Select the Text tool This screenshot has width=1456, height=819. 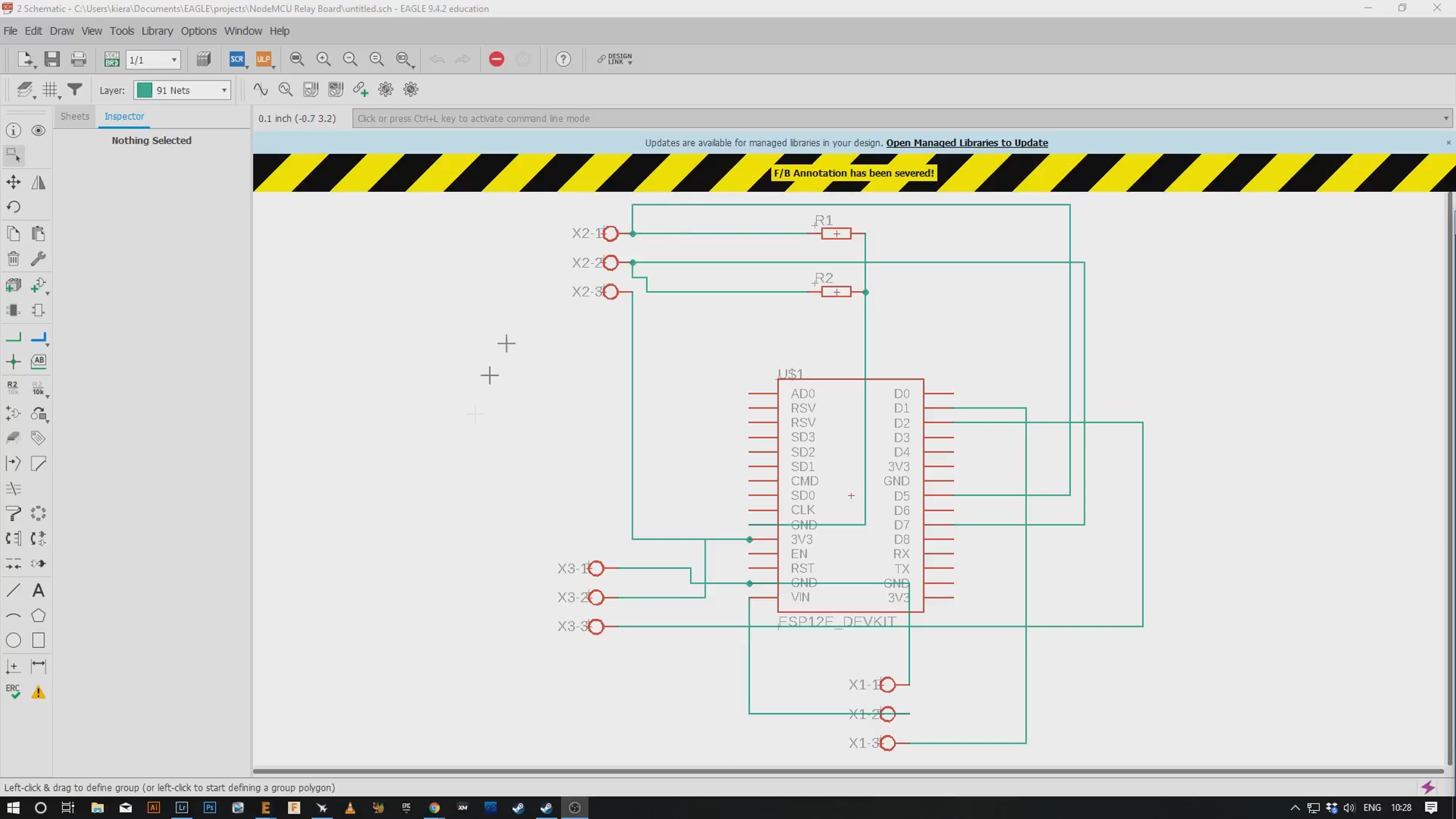click(x=38, y=591)
